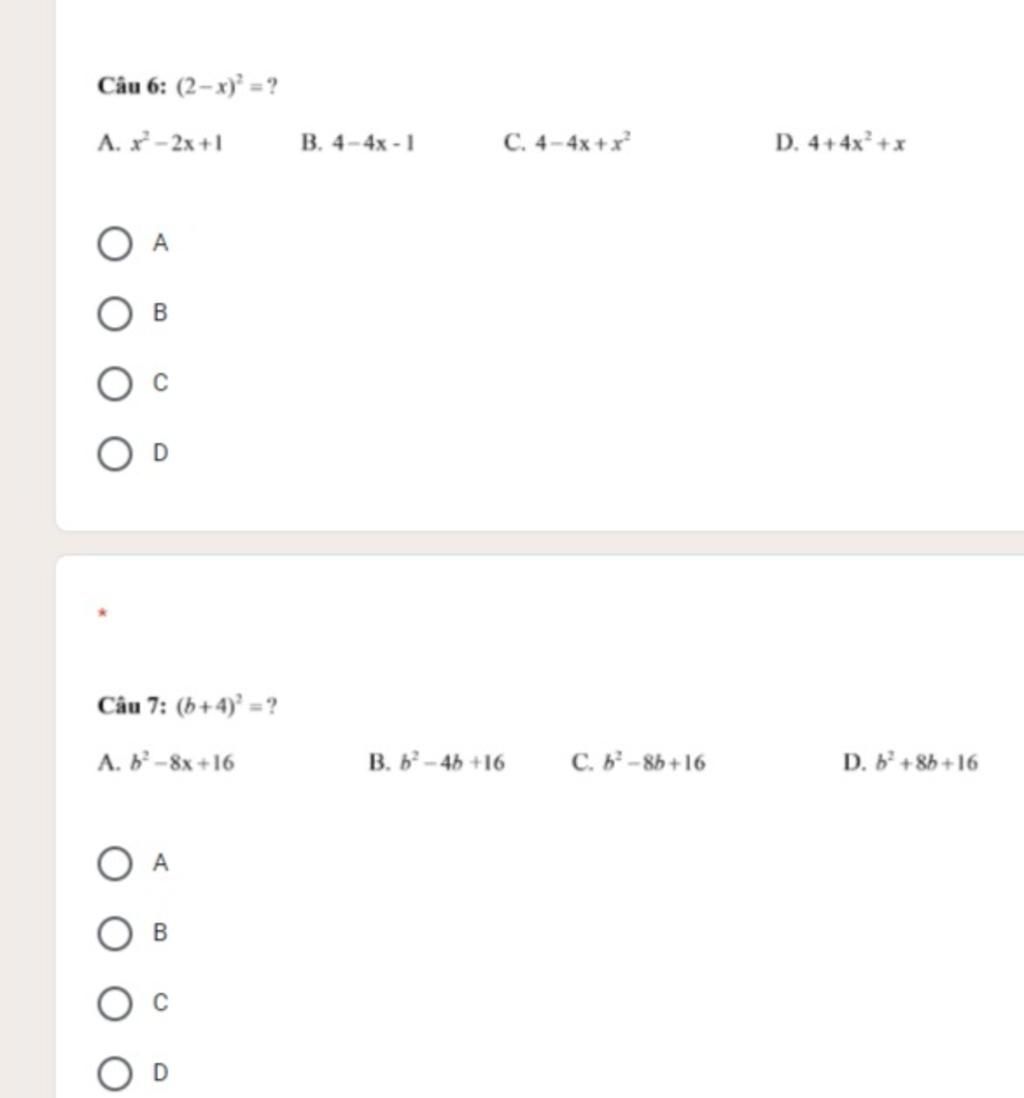Select radio option A for Câu 7

click(114, 863)
